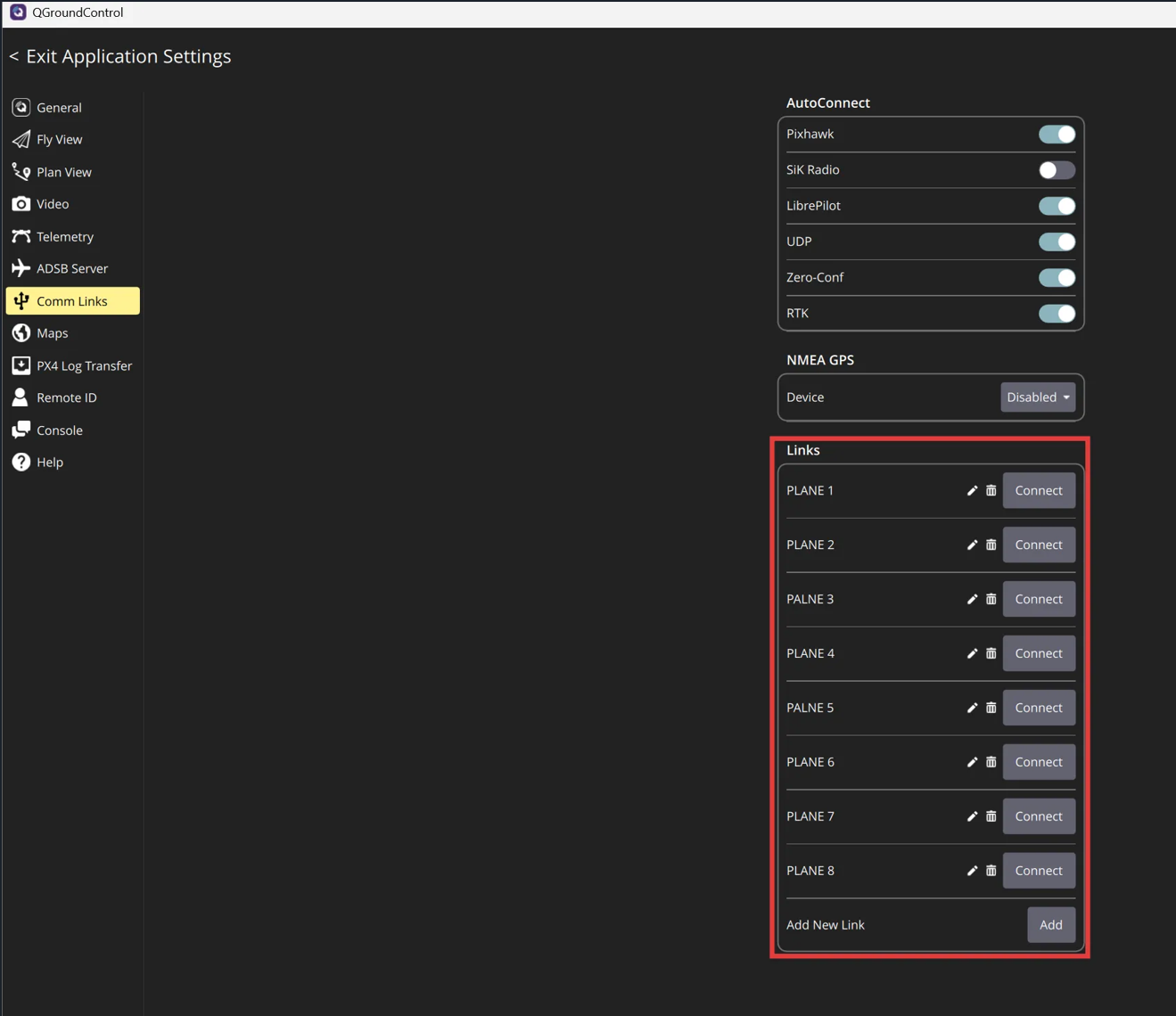This screenshot has width=1176, height=1016.
Task: Click the Telemetry icon in the sidebar
Action: (21, 236)
